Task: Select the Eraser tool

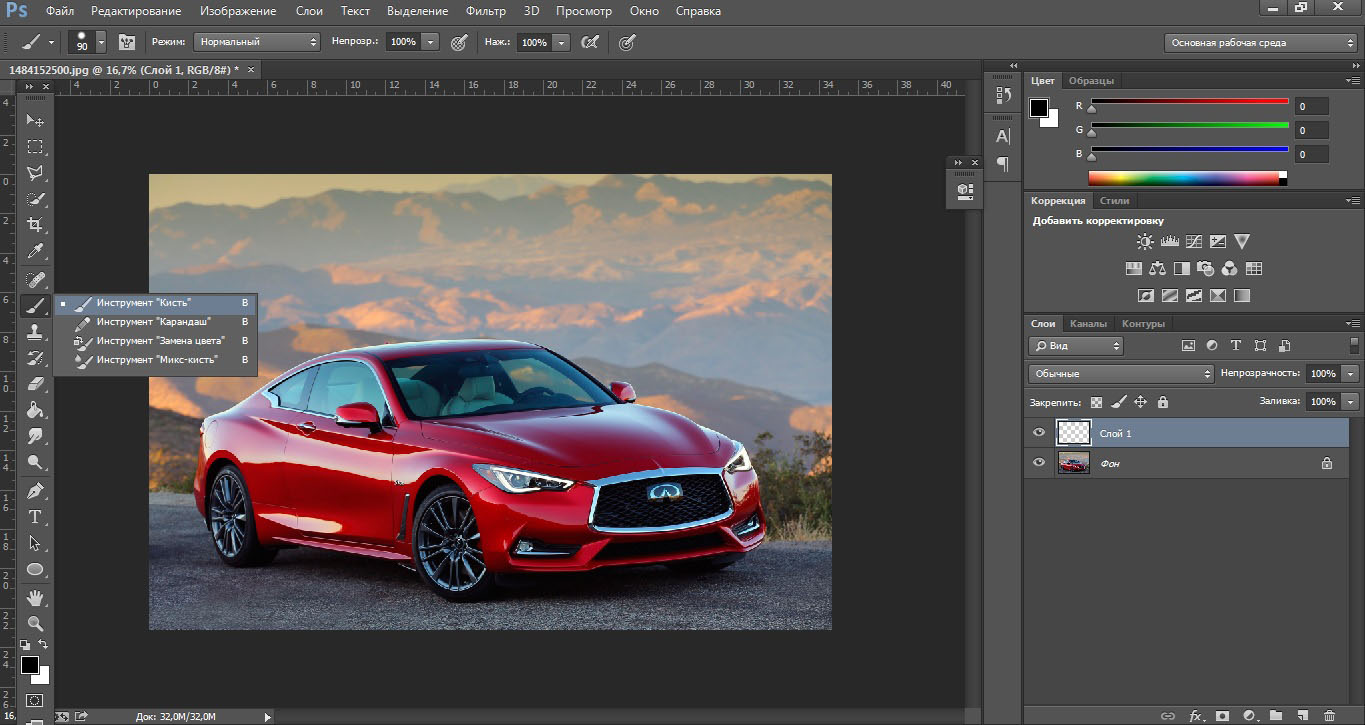Action: [x=35, y=383]
